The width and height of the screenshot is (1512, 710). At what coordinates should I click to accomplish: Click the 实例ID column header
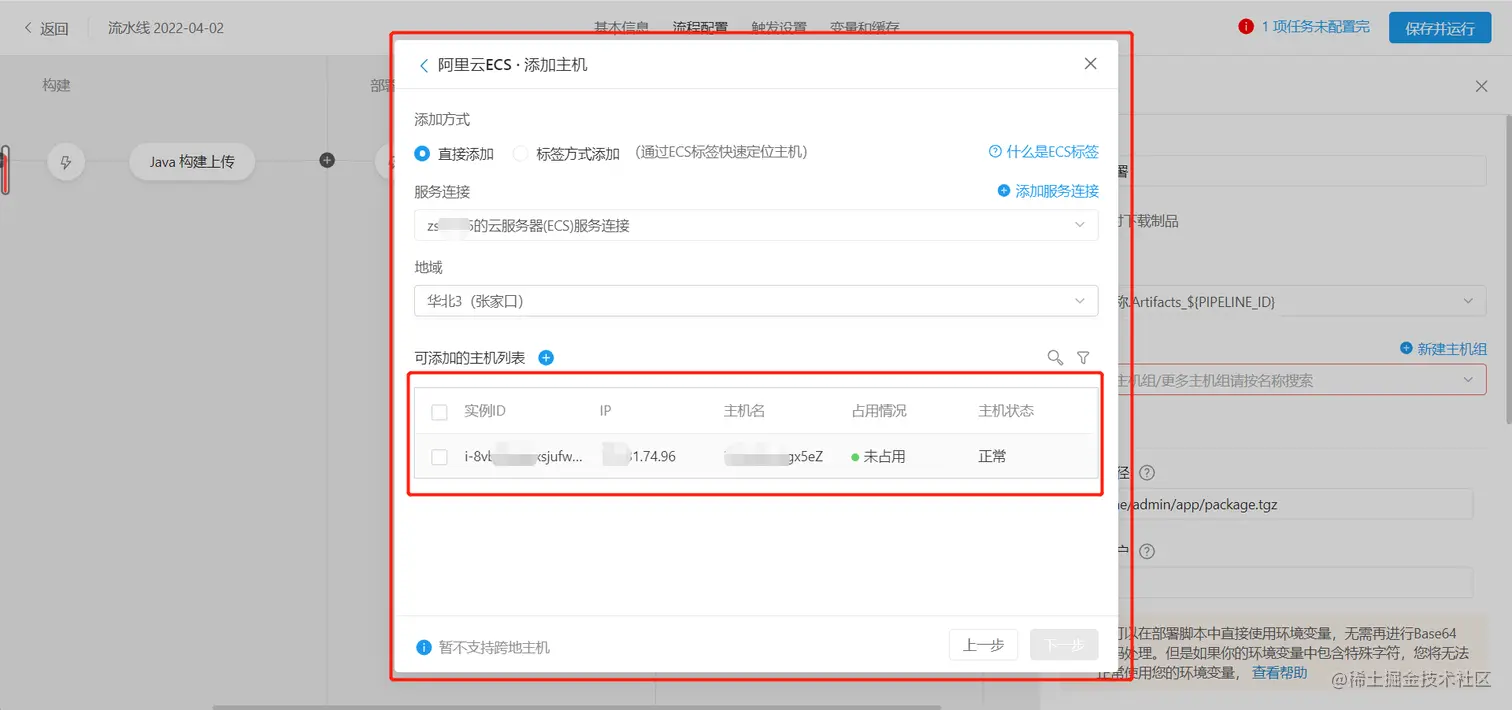(485, 411)
